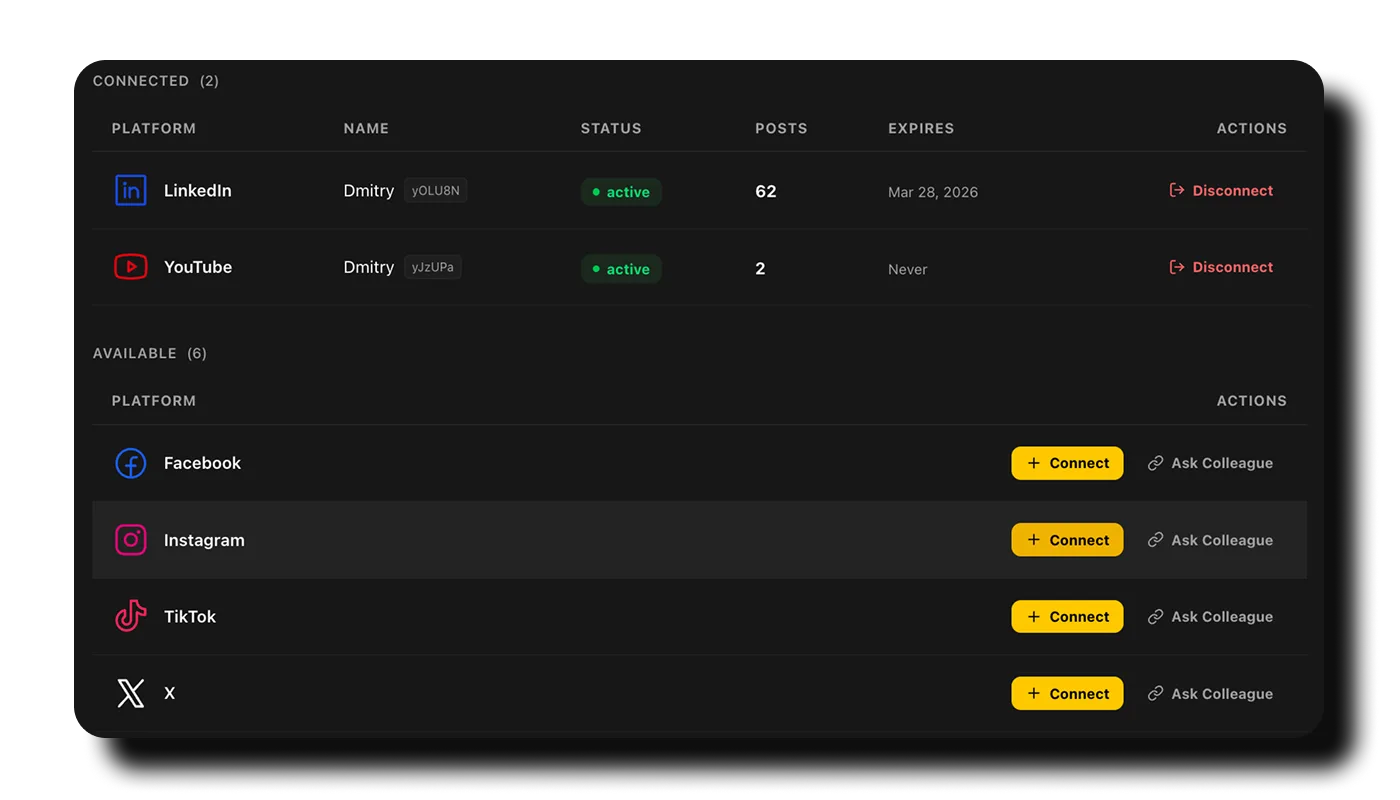
Task: Click Dmitry name in LinkedIn row
Action: click(x=369, y=190)
